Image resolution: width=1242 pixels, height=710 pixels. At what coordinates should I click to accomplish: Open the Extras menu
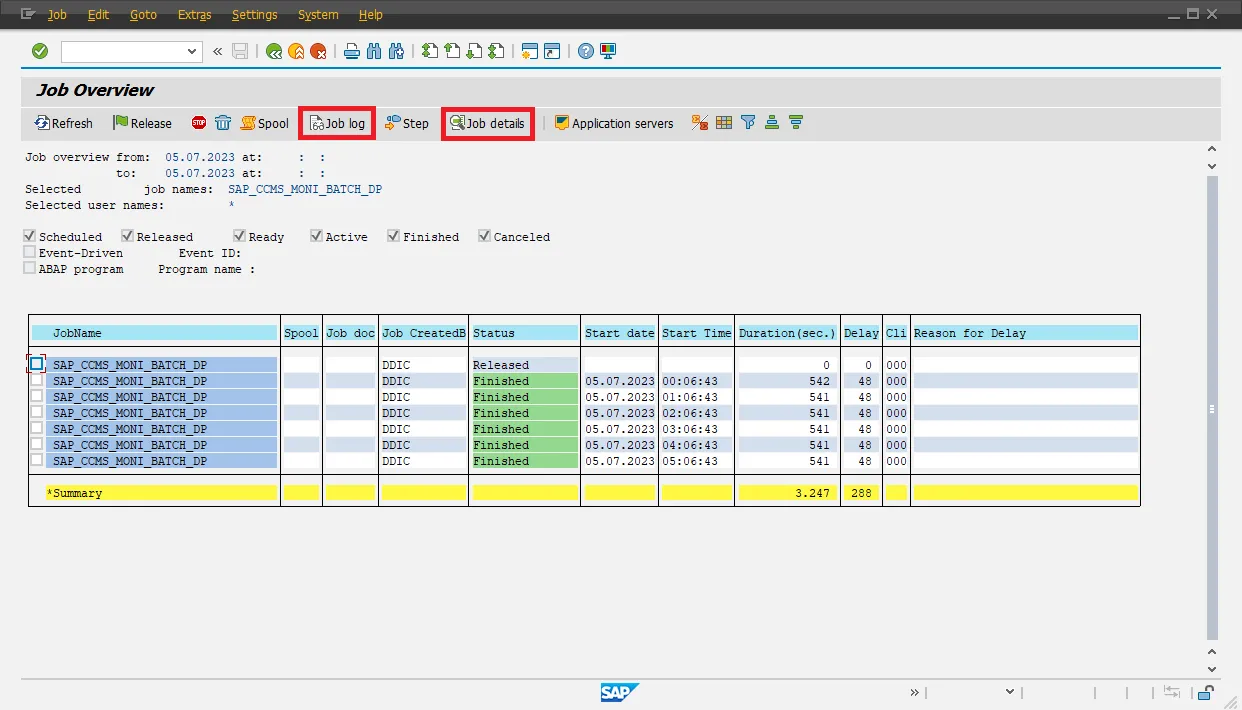tap(194, 15)
